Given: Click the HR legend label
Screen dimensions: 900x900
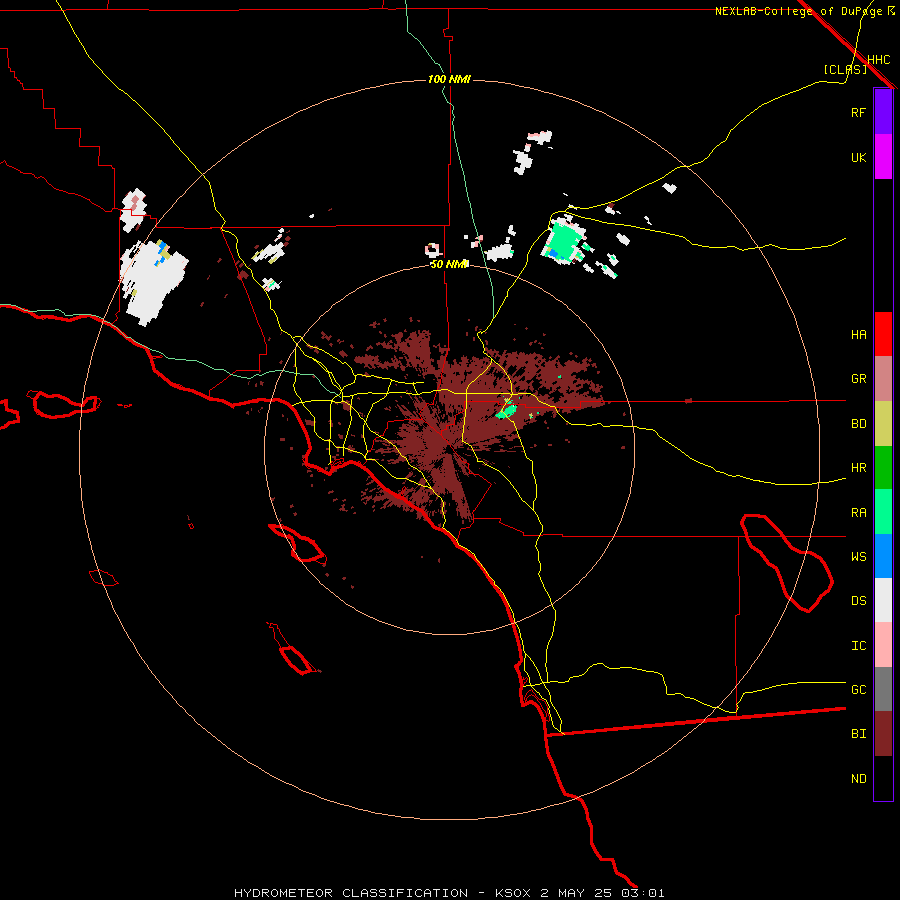Looking at the screenshot, I should click(858, 468).
